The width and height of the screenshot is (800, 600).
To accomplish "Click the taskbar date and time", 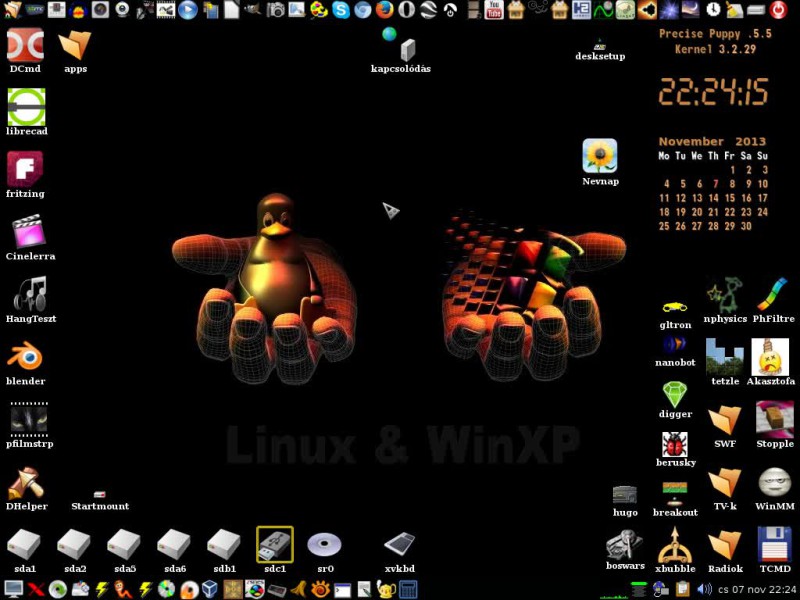I will coord(757,589).
